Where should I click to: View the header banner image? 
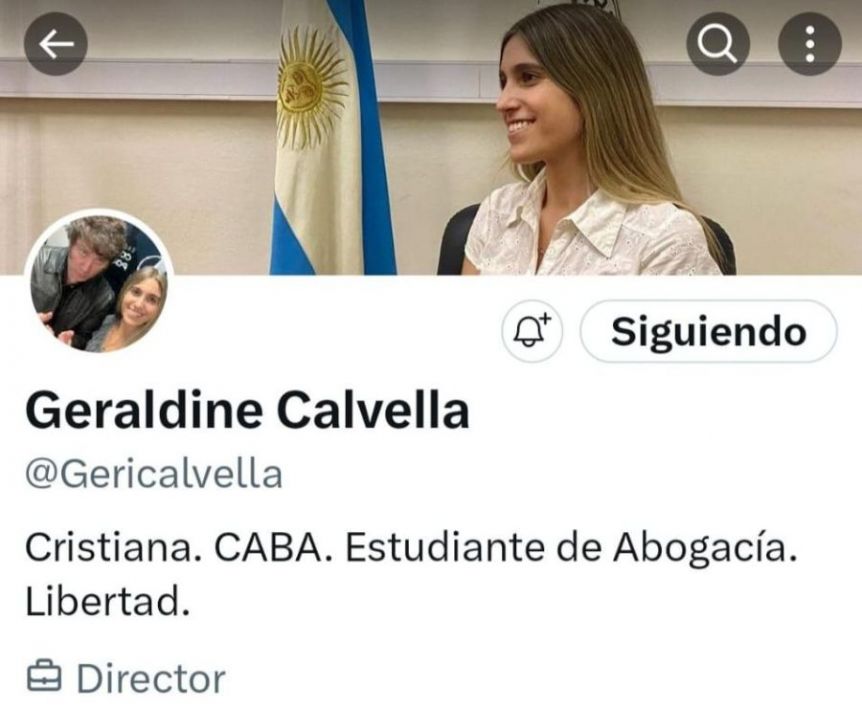(x=431, y=137)
